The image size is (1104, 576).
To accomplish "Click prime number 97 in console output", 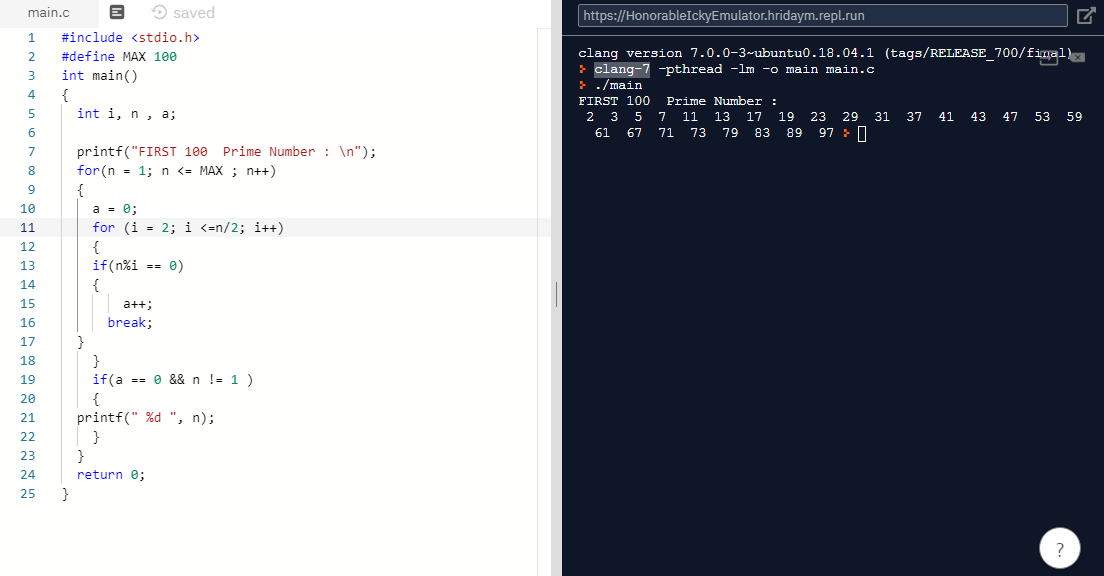I will click(826, 133).
